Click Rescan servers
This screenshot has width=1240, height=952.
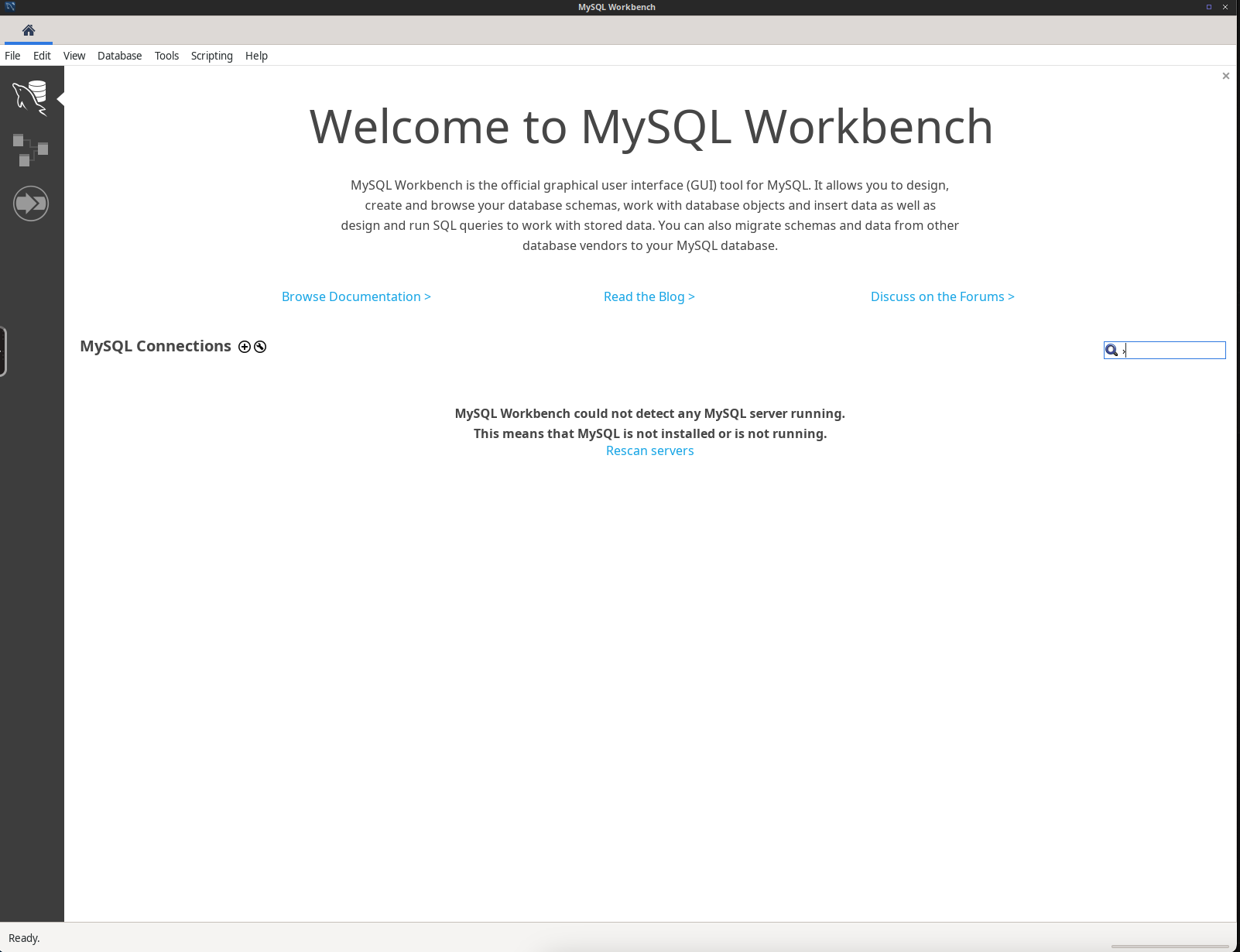(649, 450)
